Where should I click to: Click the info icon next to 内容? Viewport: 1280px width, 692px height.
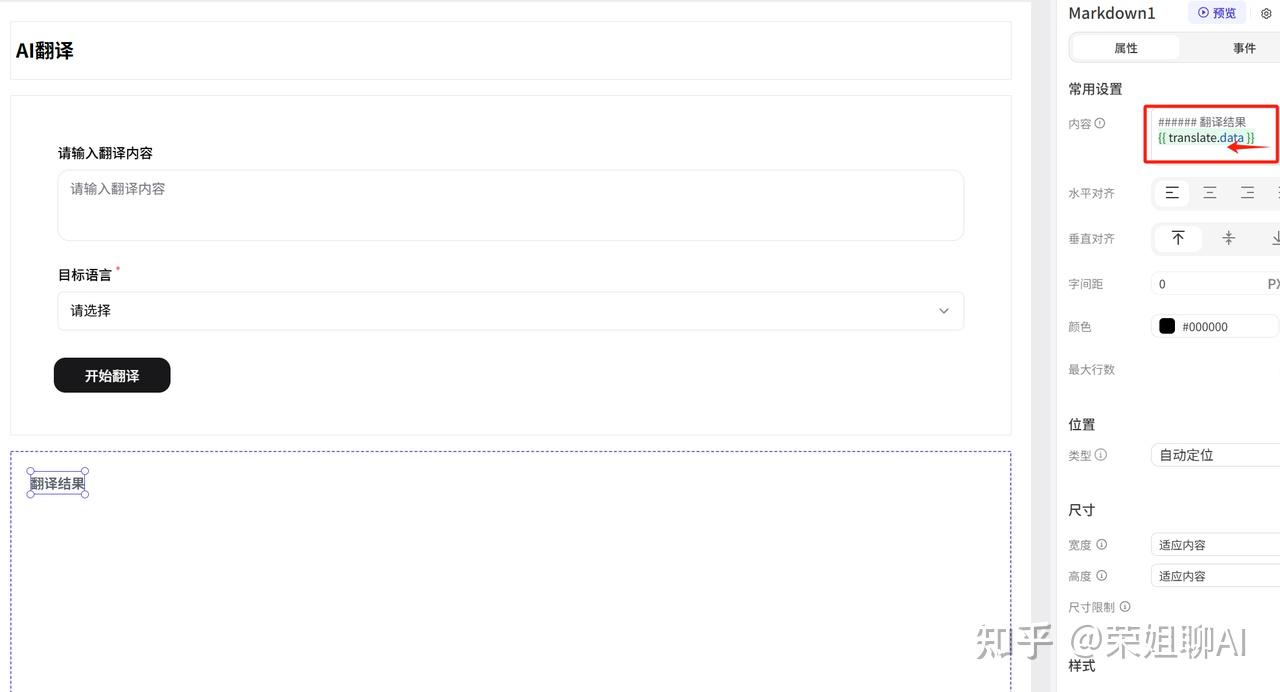coord(1100,124)
